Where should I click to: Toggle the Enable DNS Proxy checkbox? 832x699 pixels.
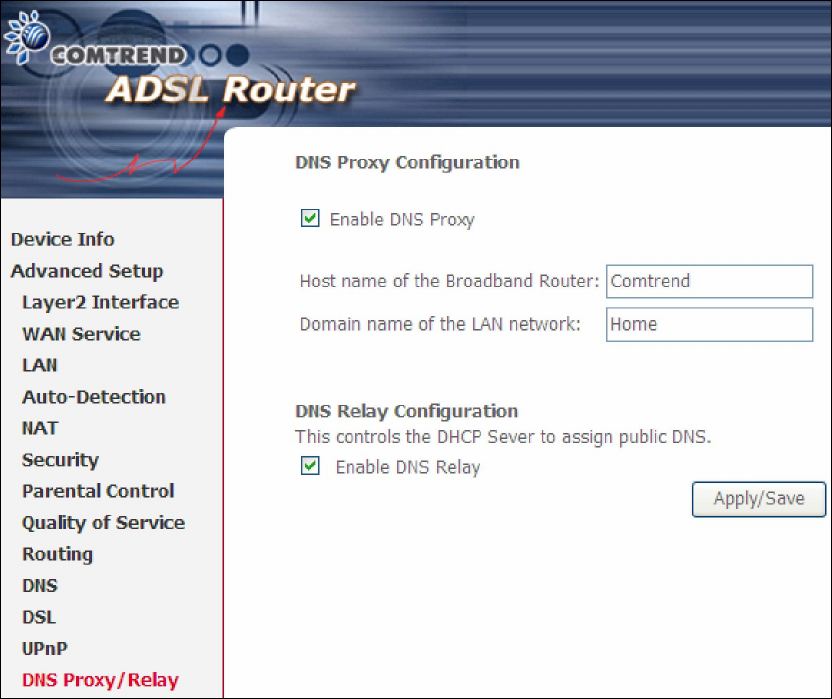tap(310, 218)
